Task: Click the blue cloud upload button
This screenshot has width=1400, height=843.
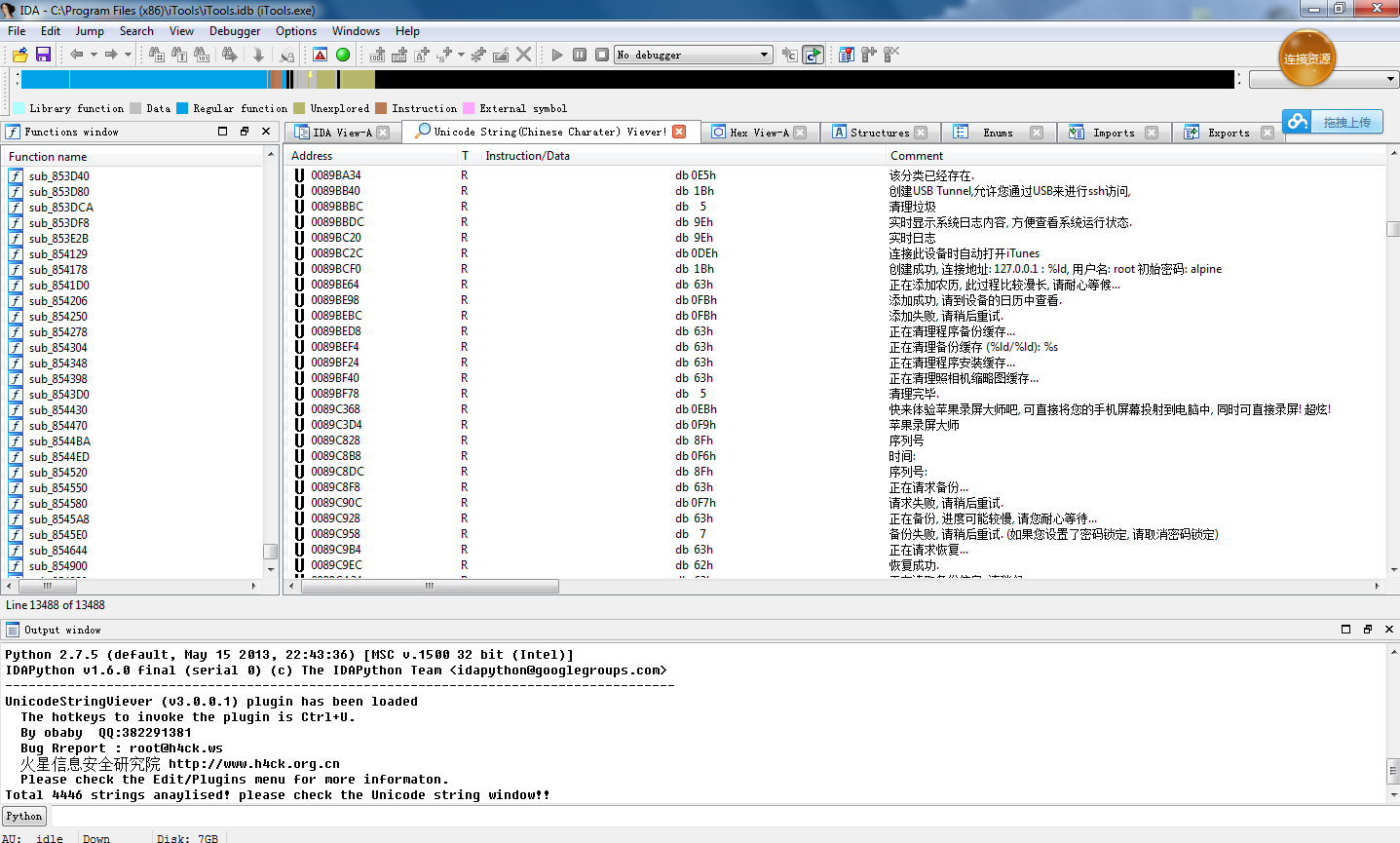Action: point(1333,122)
